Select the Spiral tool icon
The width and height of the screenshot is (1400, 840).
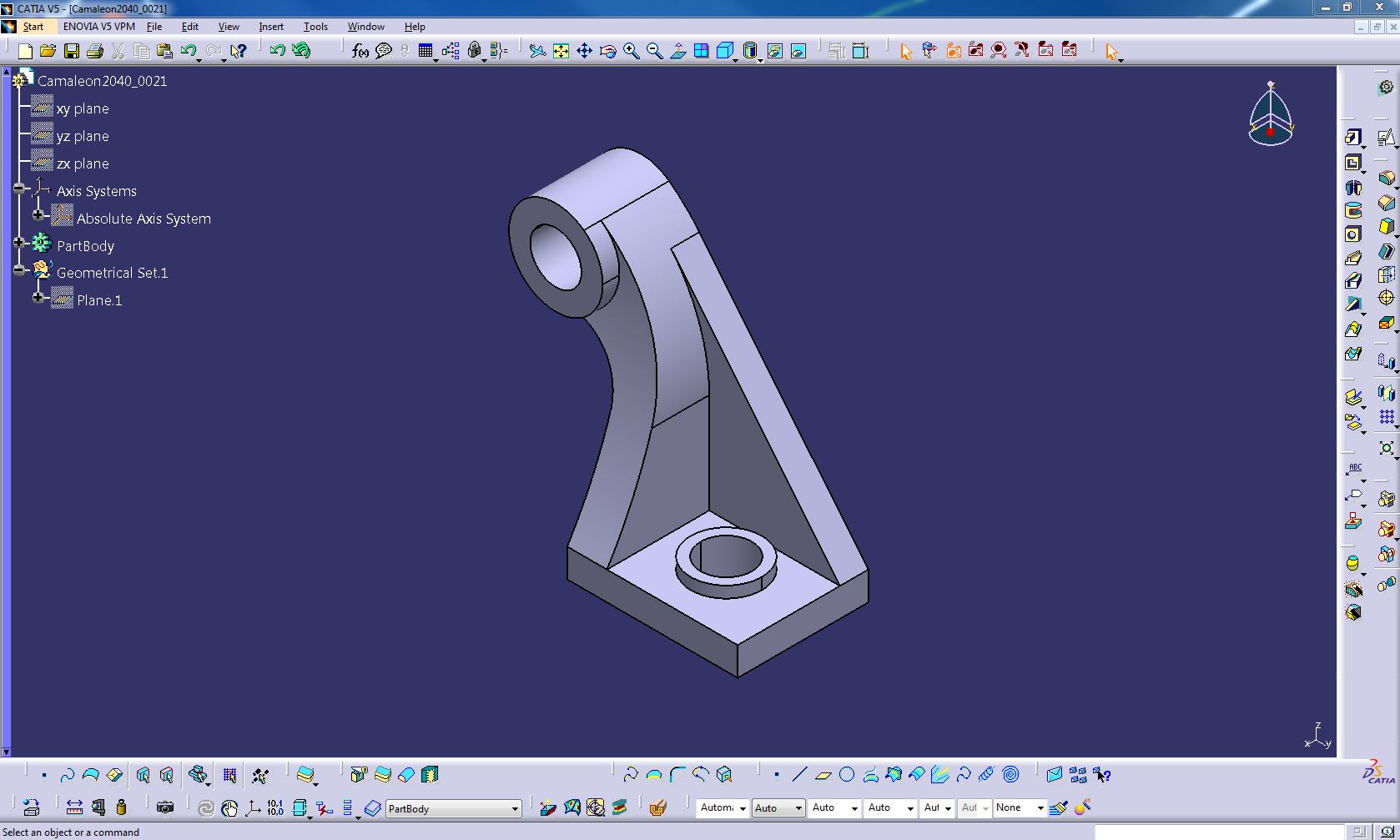click(x=1010, y=775)
